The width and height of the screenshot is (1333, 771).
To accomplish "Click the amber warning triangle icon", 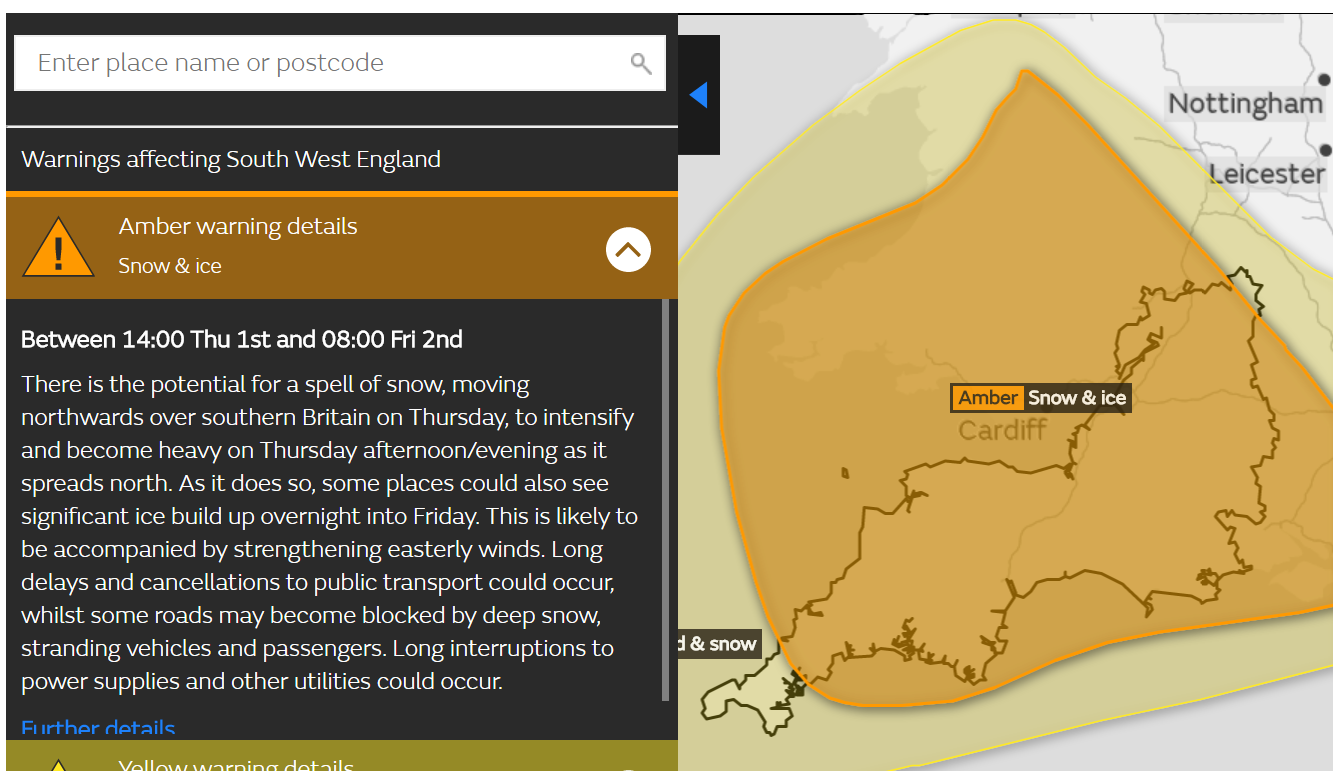I will (x=58, y=248).
